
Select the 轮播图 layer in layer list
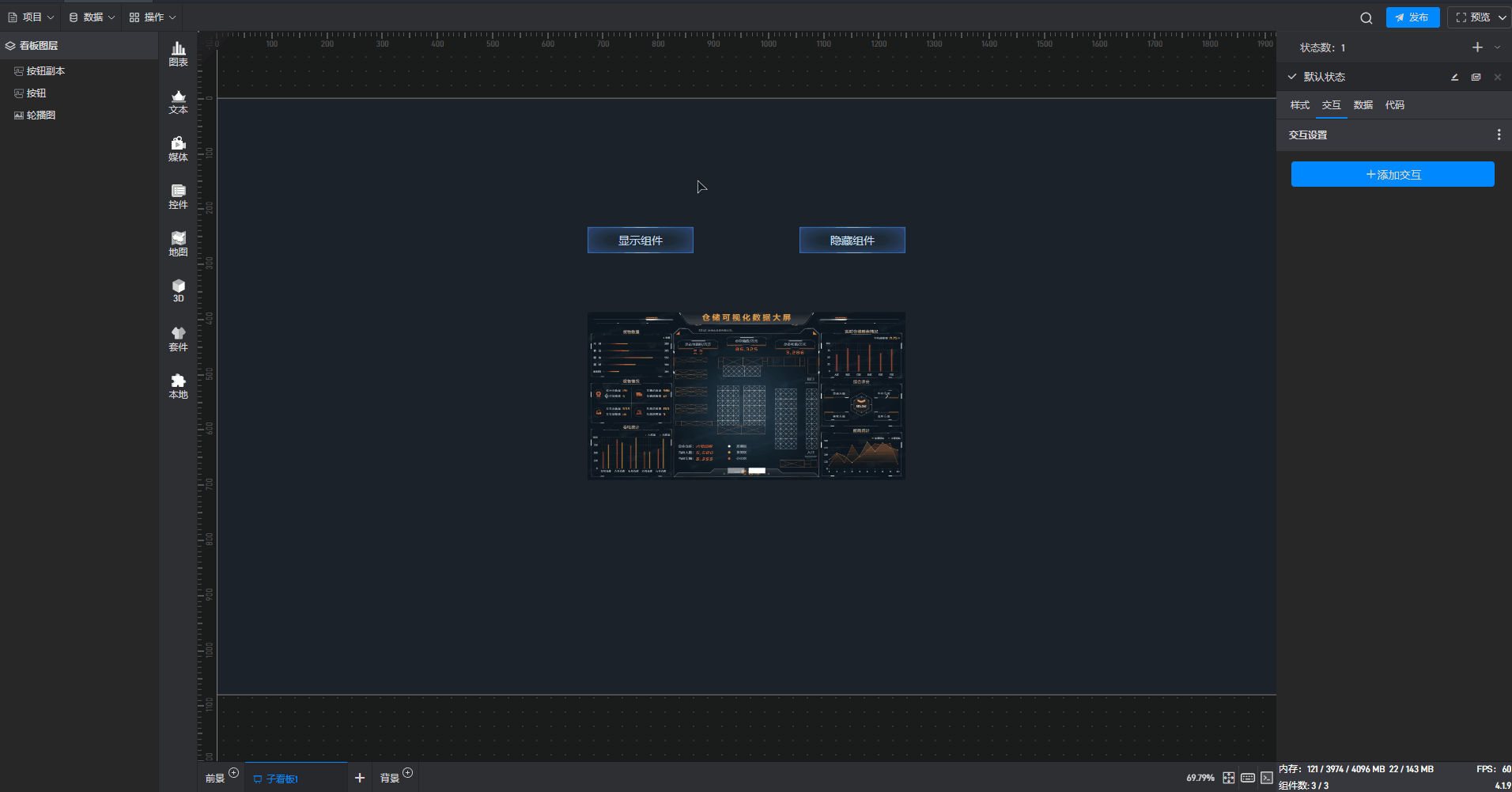41,116
